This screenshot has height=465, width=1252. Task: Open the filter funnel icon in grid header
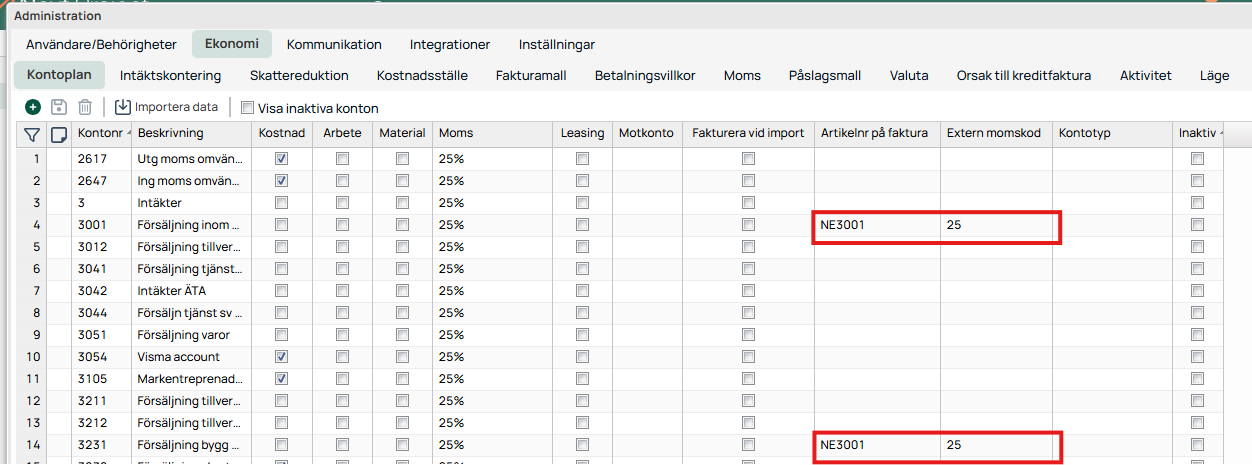[x=32, y=133]
